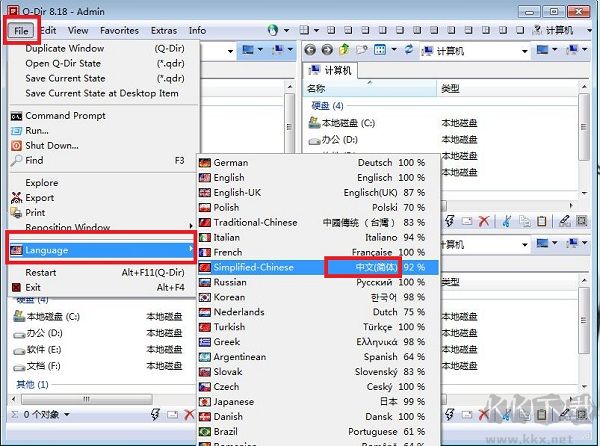Viewport: 600px width, 446px height.
Task: Select the English-UK language entry
Action: click(x=318, y=192)
